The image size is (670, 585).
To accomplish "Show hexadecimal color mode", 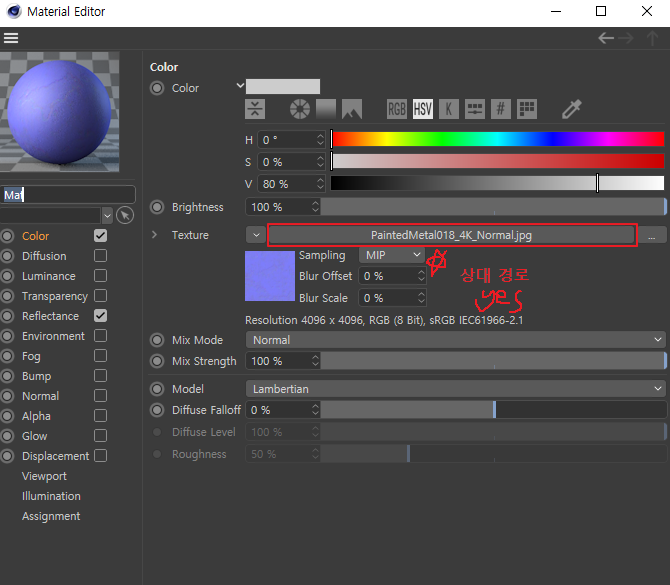I will pyautogui.click(x=501, y=109).
